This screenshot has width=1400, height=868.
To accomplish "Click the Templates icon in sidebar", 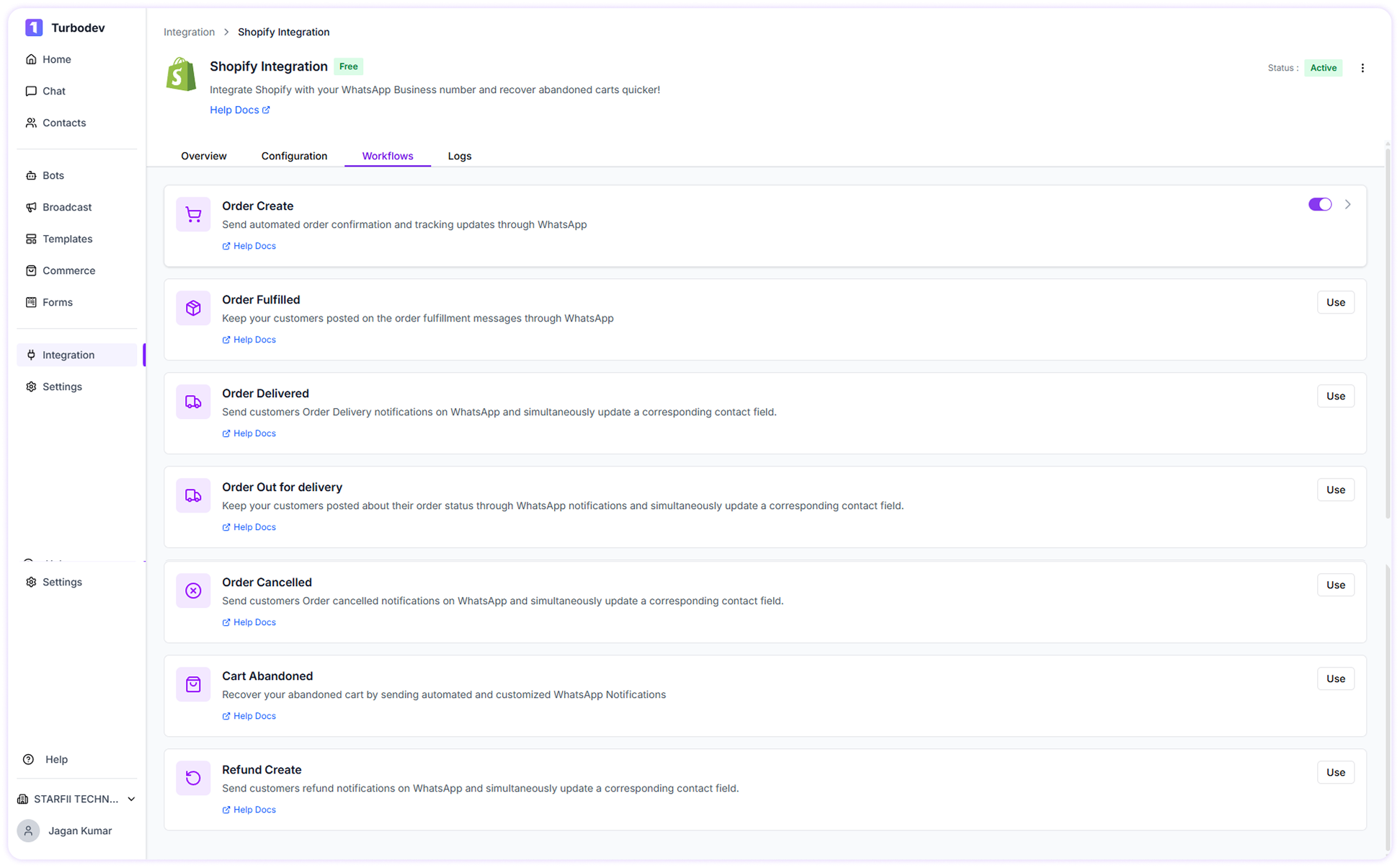I will [31, 239].
